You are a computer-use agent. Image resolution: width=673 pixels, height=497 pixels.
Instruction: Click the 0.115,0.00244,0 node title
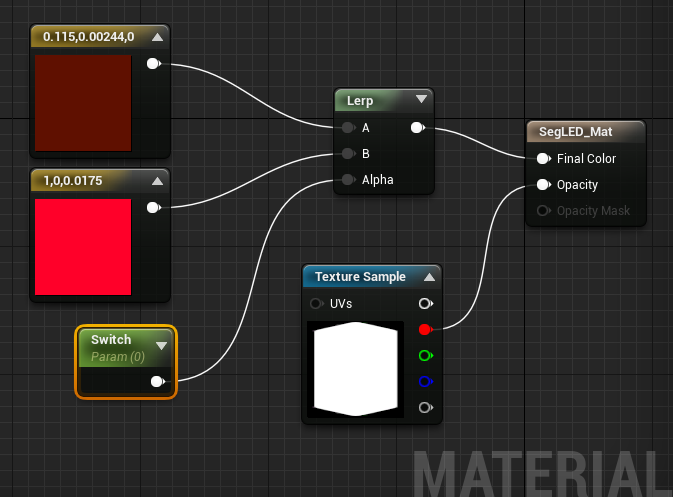[88, 37]
